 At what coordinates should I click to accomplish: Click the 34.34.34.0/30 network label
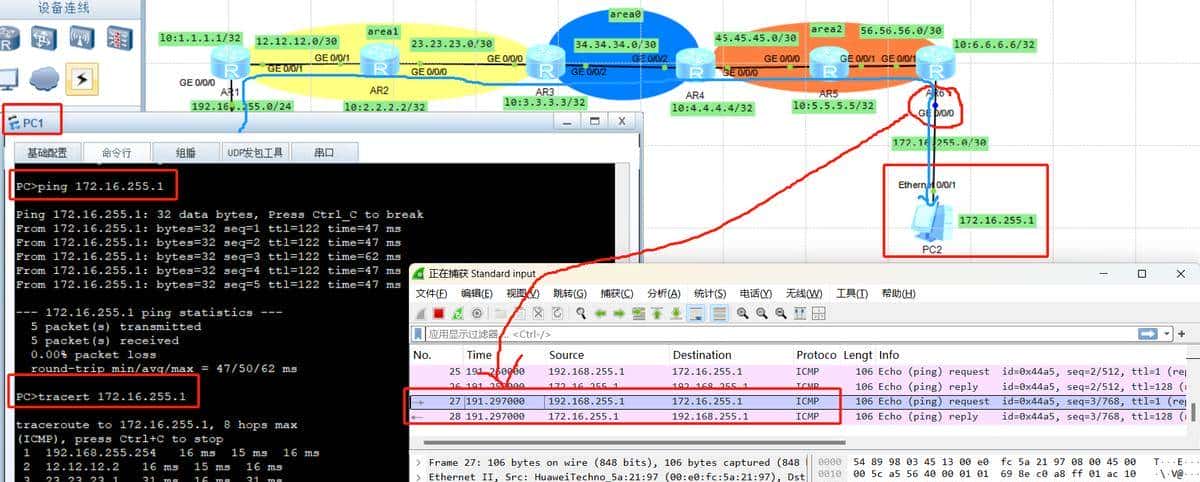tap(616, 45)
